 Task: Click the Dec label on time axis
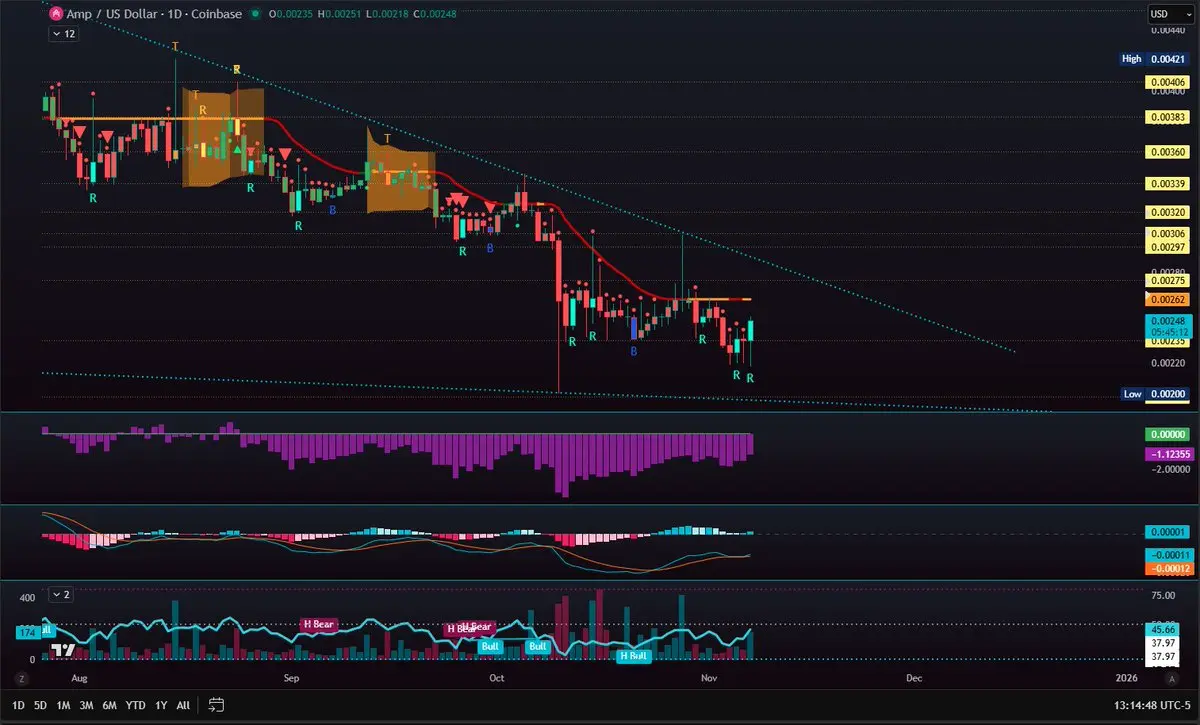click(x=914, y=678)
